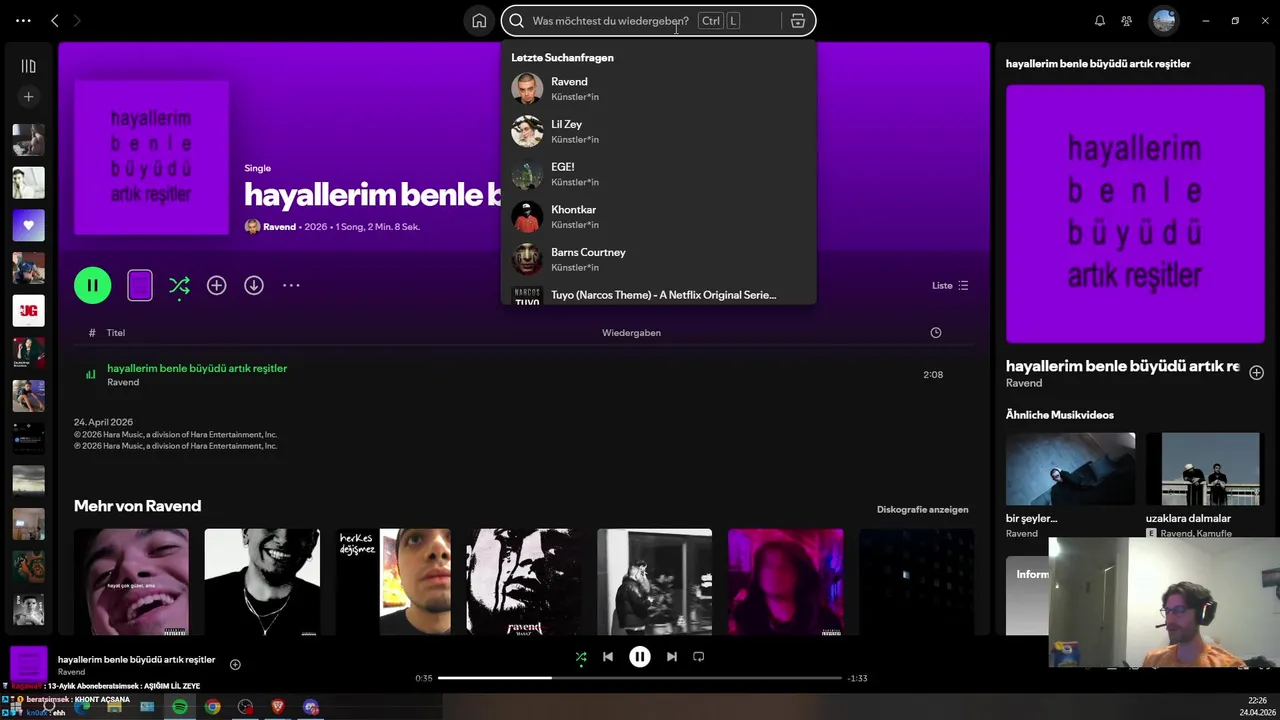Click the Ravend link in now-playing panel

click(1024, 383)
